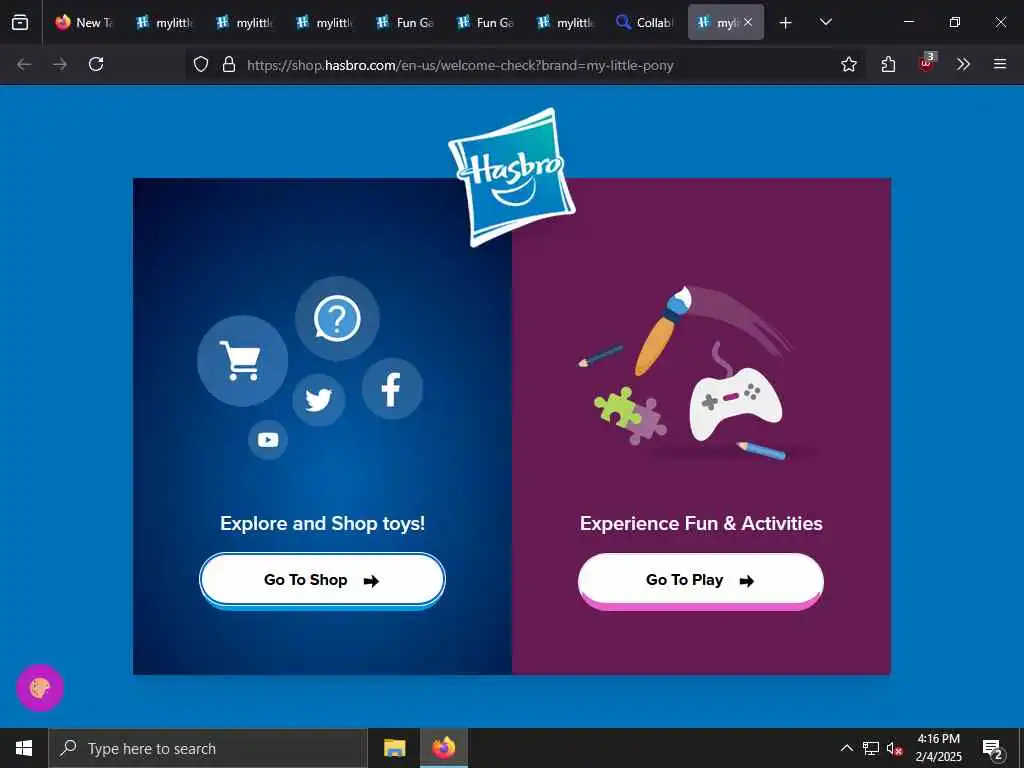Click the question mark help bubble
The height and width of the screenshot is (768, 1024).
pyautogui.click(x=337, y=319)
